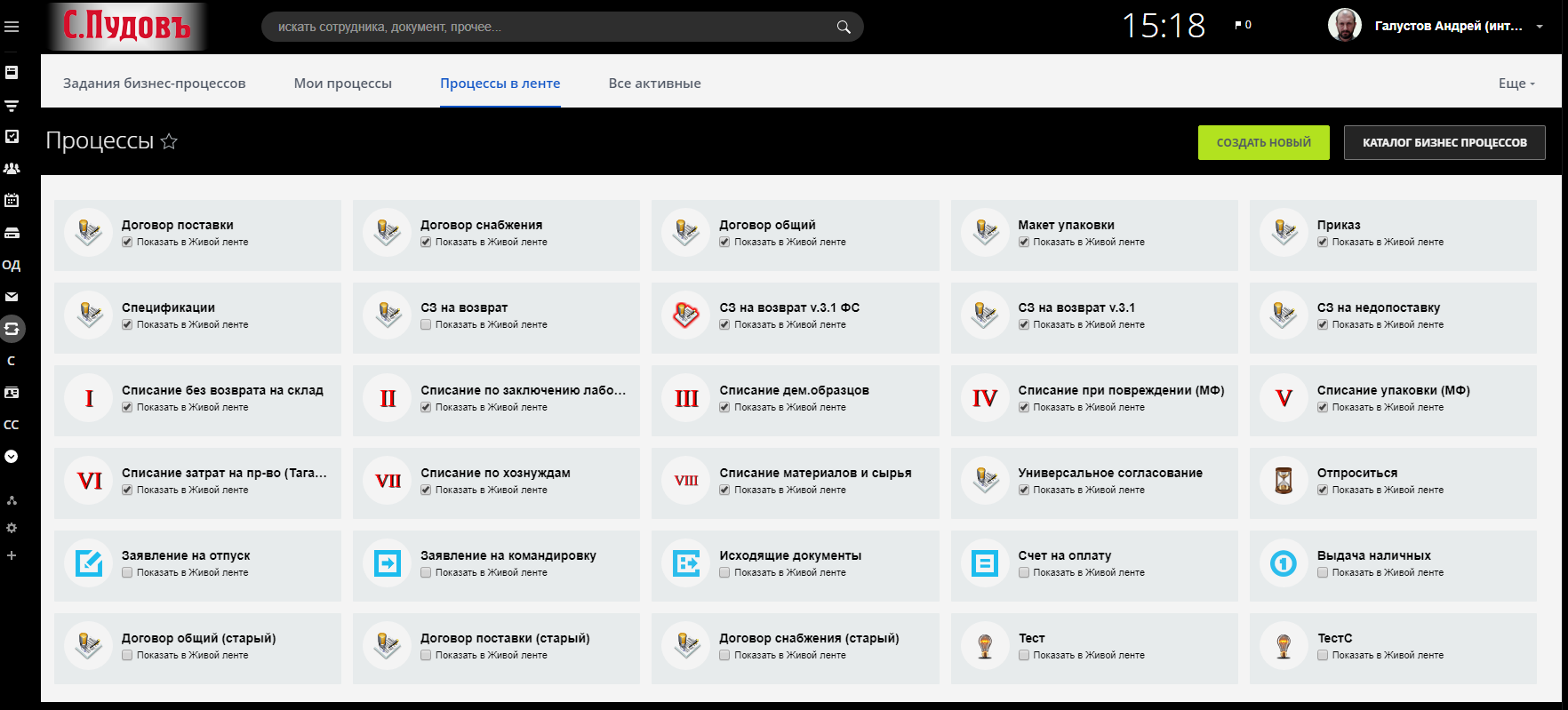This screenshot has height=710, width=1568.
Task: Open Макет упаковки process link
Action: [1067, 225]
